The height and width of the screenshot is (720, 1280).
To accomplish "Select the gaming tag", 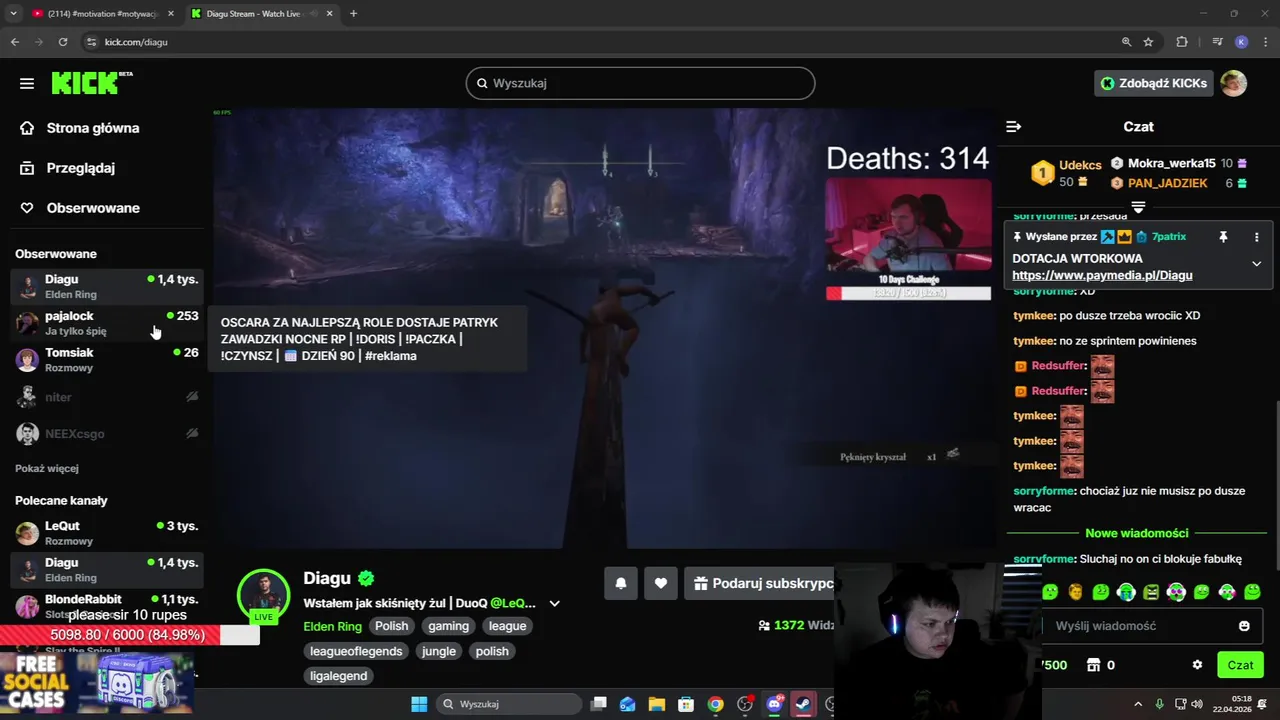I will pyautogui.click(x=448, y=626).
